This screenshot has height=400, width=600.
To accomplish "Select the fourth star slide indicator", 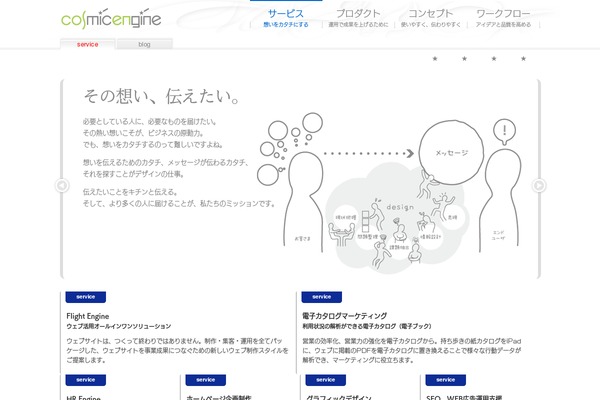I will coord(523,59).
